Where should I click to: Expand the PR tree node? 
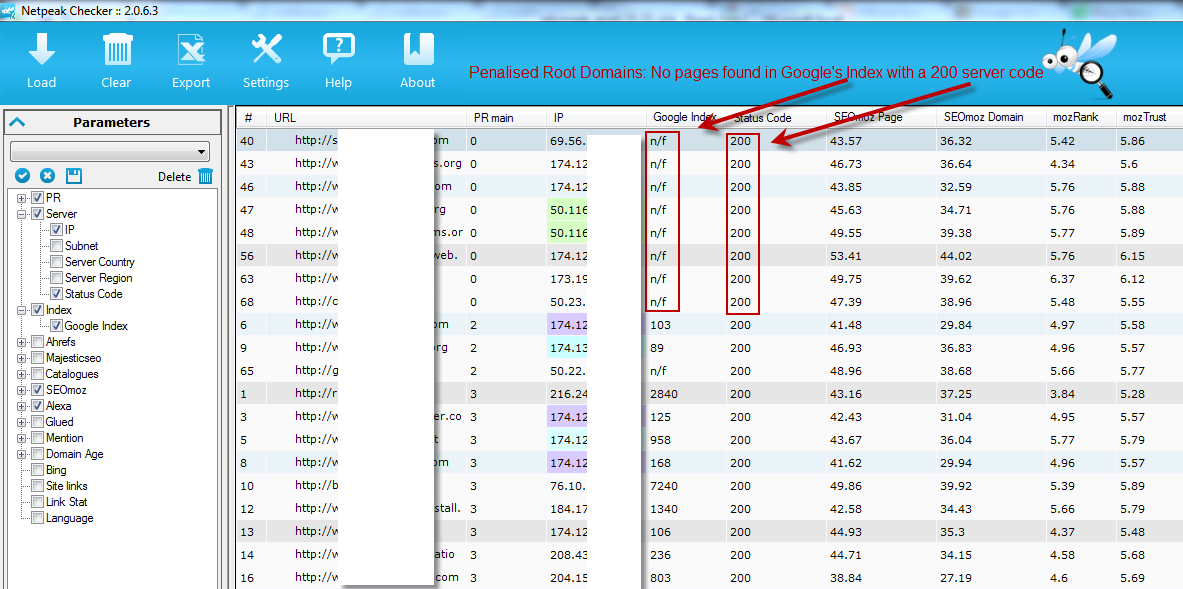[22, 198]
